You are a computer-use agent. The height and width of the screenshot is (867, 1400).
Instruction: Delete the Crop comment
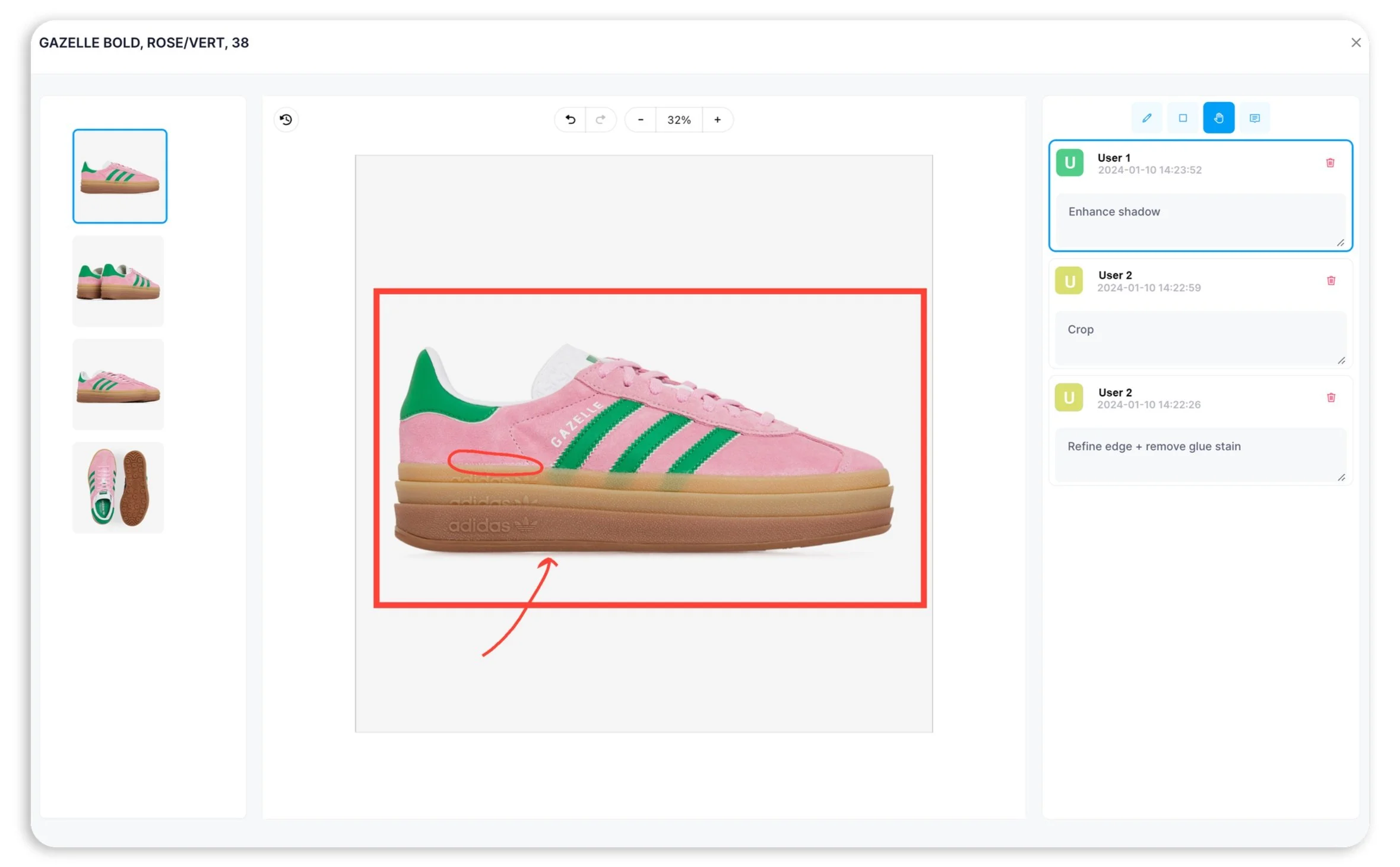1331,281
